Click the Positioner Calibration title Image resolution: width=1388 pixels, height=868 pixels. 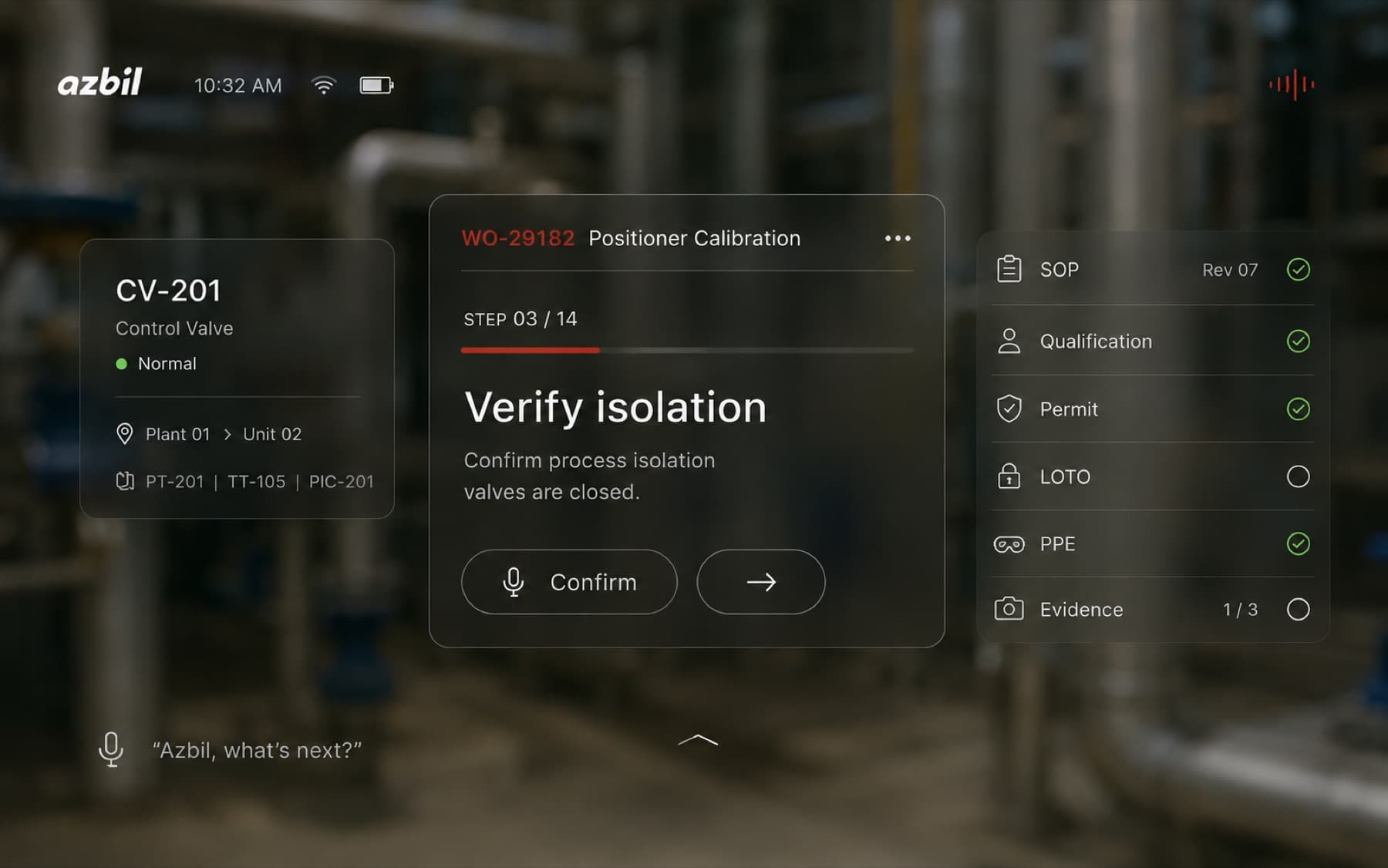(695, 238)
